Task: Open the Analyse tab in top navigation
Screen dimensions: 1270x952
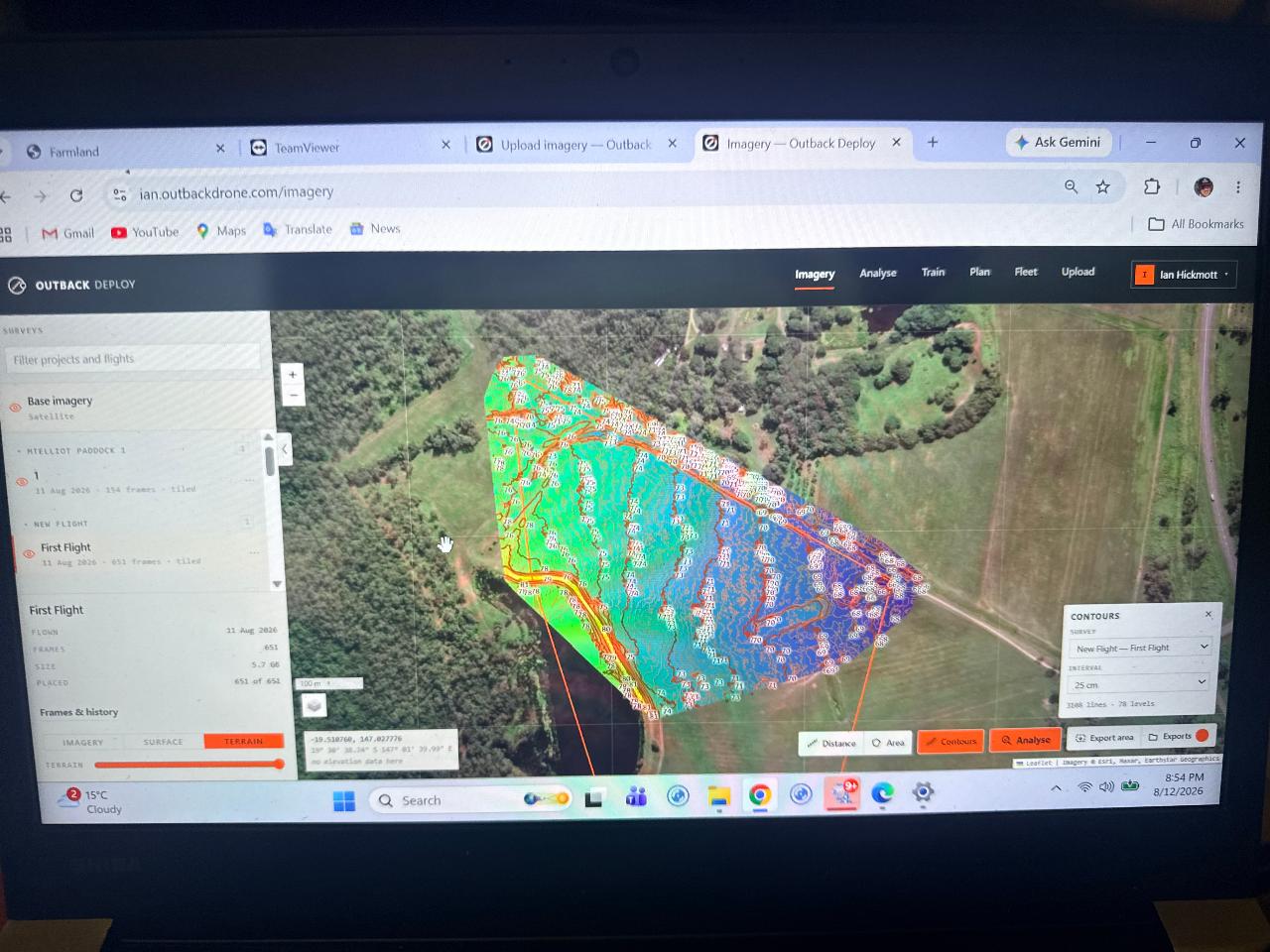Action: pos(877,273)
